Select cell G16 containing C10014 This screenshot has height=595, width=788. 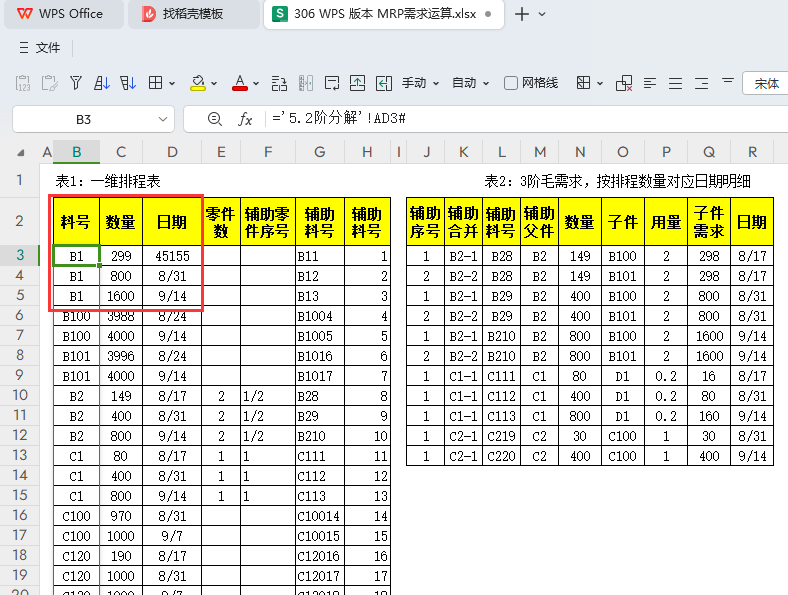tap(320, 516)
